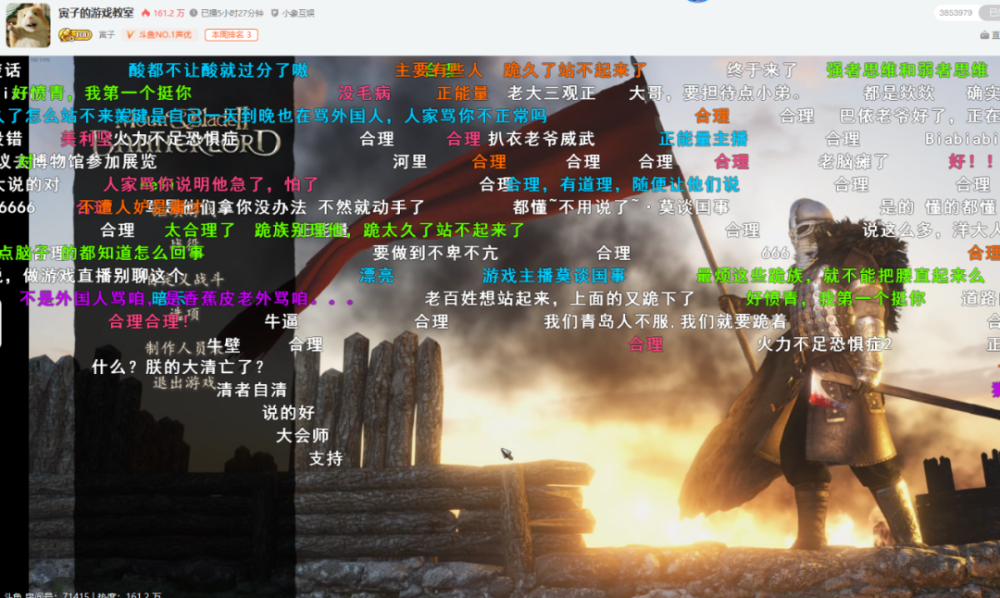1000x598 pixels.
Task: Click the 161.2 万 popularity value
Action: click(168, 13)
